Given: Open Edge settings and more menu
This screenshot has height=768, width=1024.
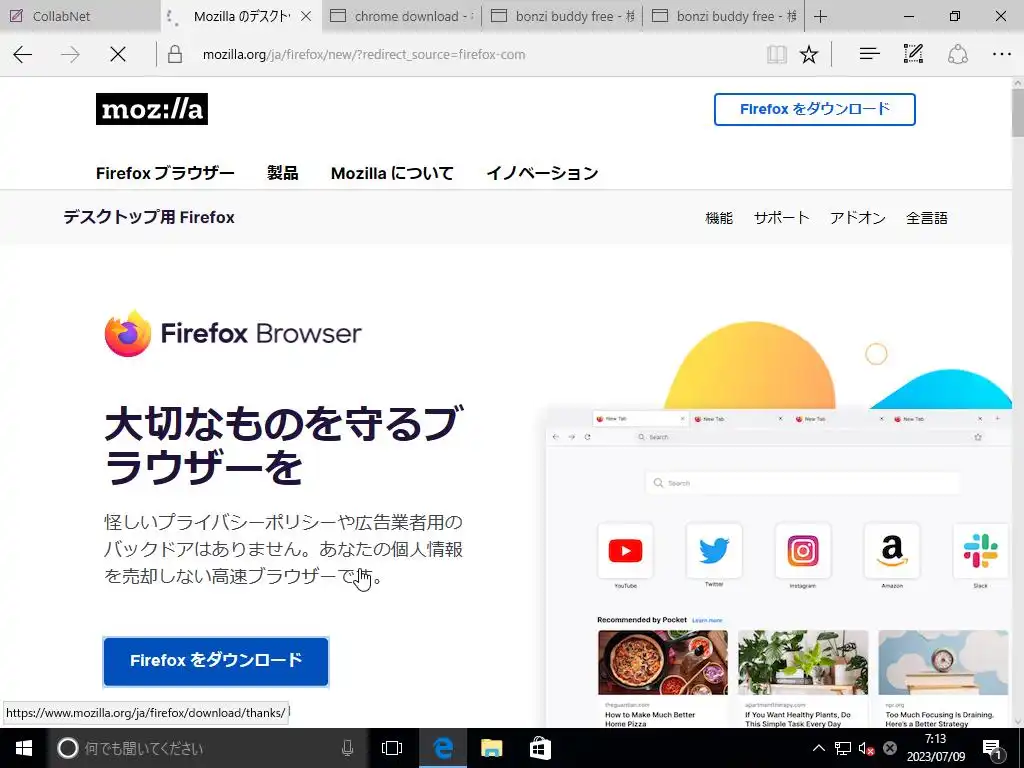Looking at the screenshot, I should 1002,54.
